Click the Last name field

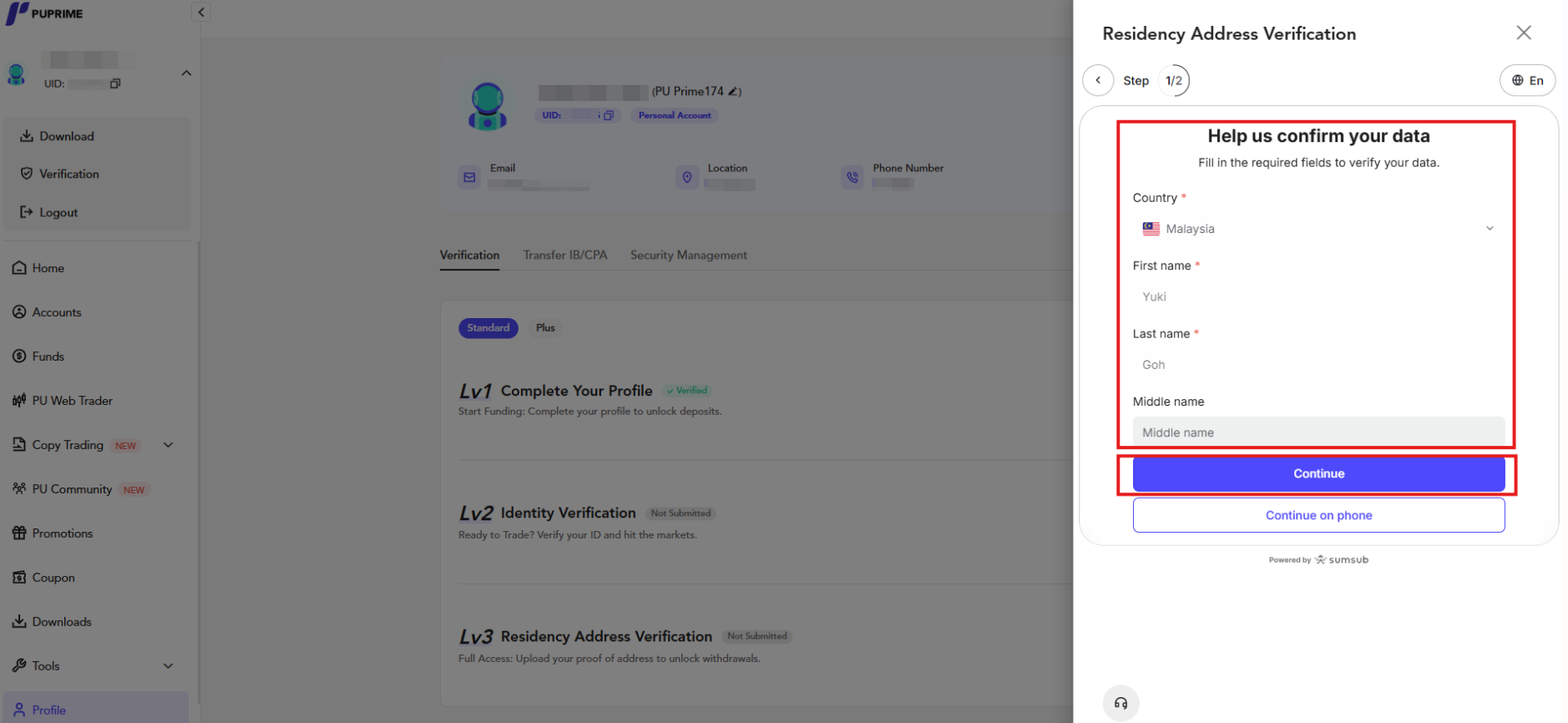pos(1318,365)
